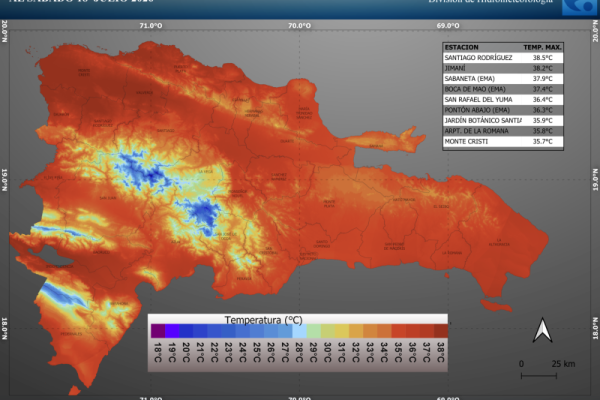The width and height of the screenshot is (600, 400).
Task: Click the MONTE CRISTI station table row
Action: pos(503,141)
